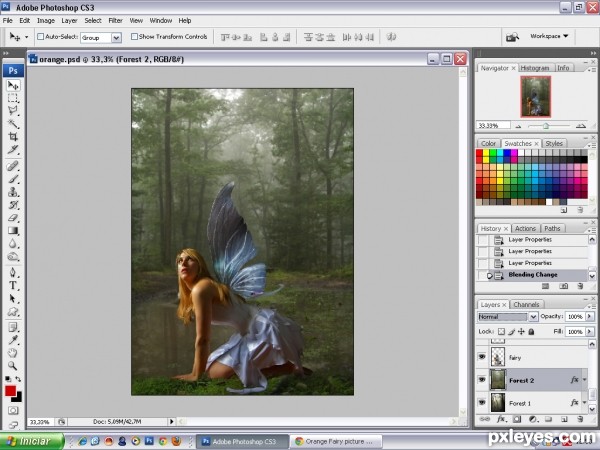Select the Notes tool
Viewport: 600px width, 450px height.
[13, 327]
